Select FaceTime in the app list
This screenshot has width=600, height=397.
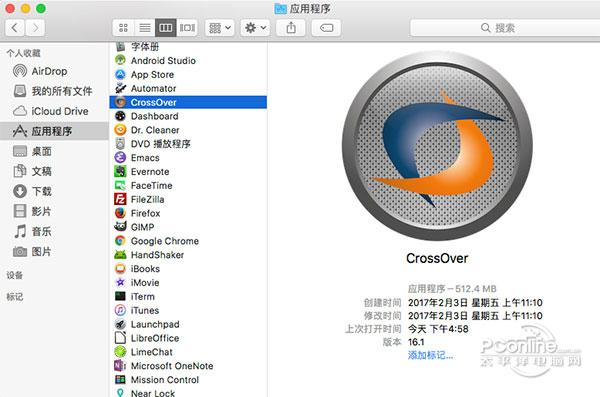click(188, 186)
